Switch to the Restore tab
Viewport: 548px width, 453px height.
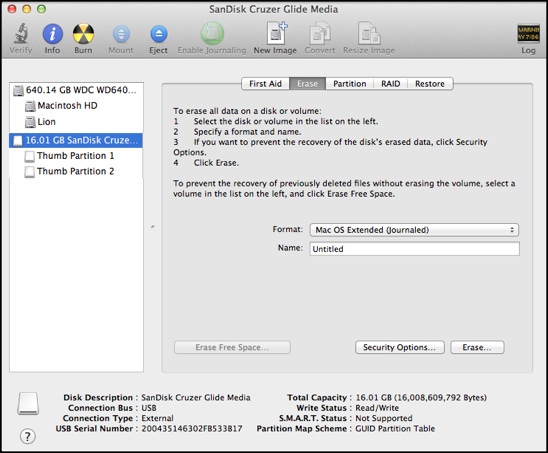430,84
